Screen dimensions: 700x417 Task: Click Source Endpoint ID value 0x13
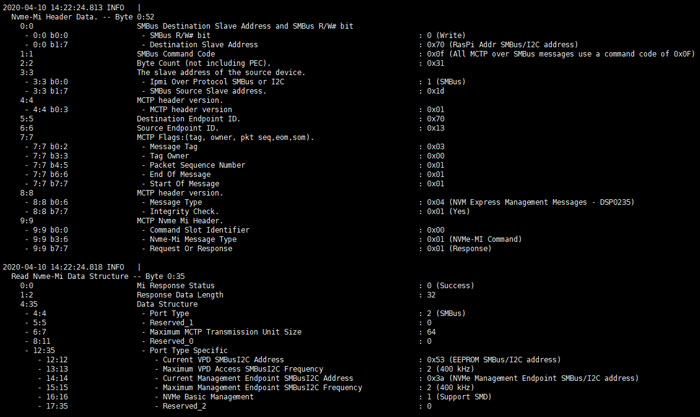435,128
